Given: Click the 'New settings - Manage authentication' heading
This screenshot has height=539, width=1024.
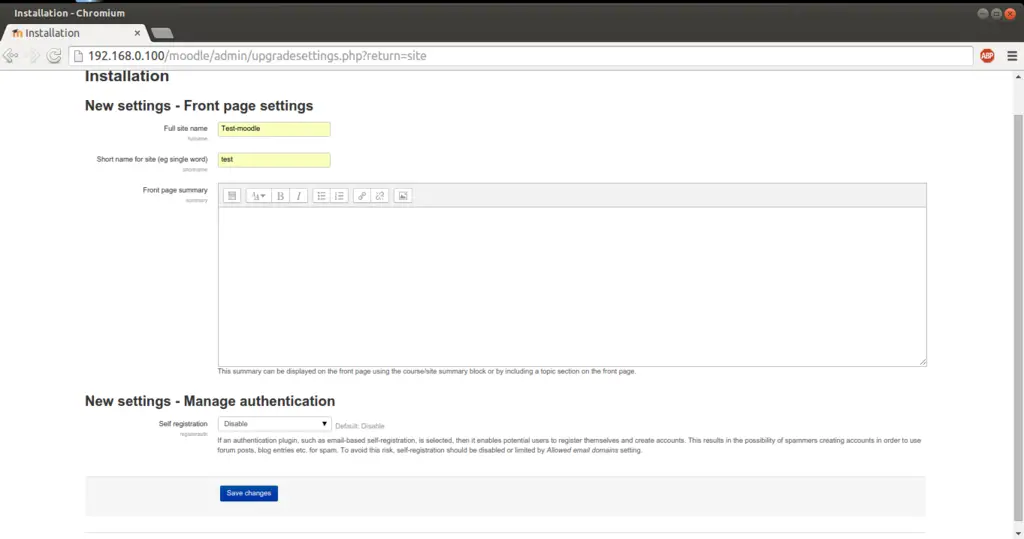Looking at the screenshot, I should tap(210, 401).
